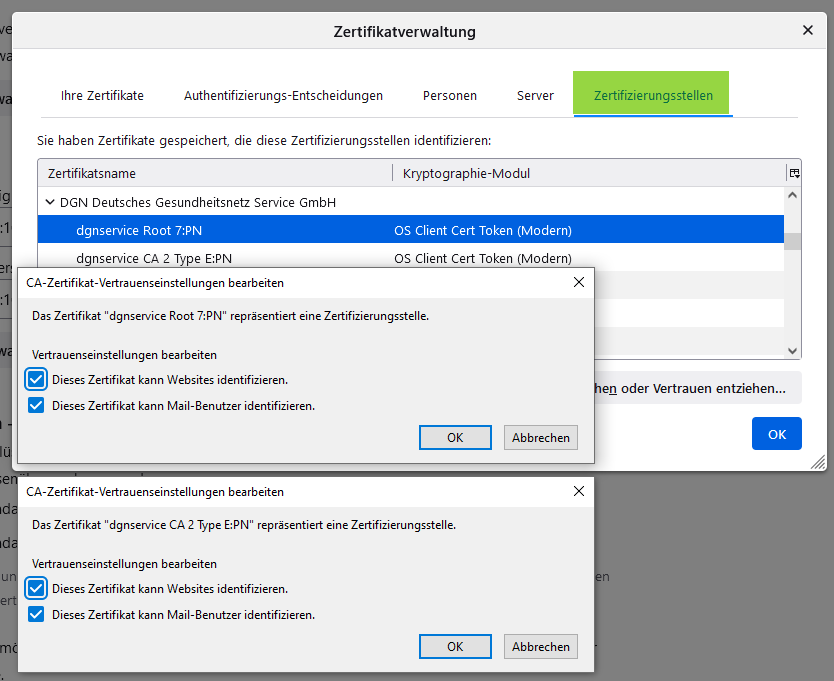Go to the Personen tab
The height and width of the screenshot is (681, 834).
449,95
